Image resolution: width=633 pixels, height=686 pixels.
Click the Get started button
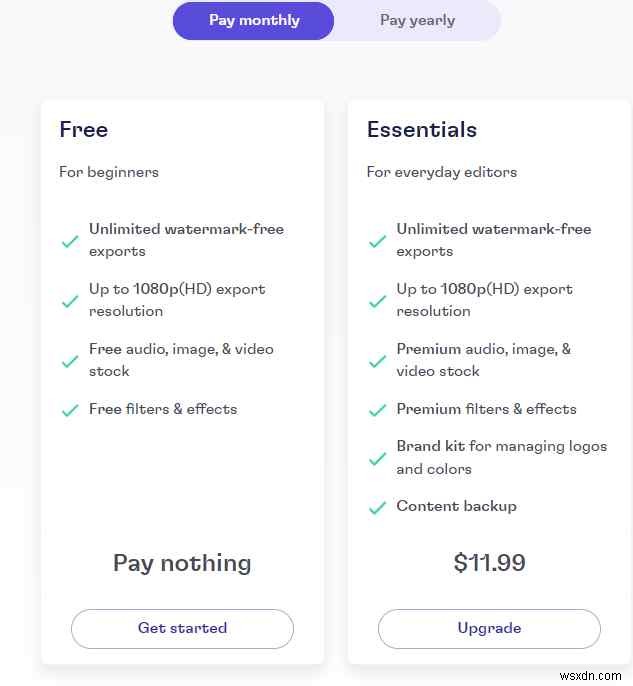coord(182,629)
